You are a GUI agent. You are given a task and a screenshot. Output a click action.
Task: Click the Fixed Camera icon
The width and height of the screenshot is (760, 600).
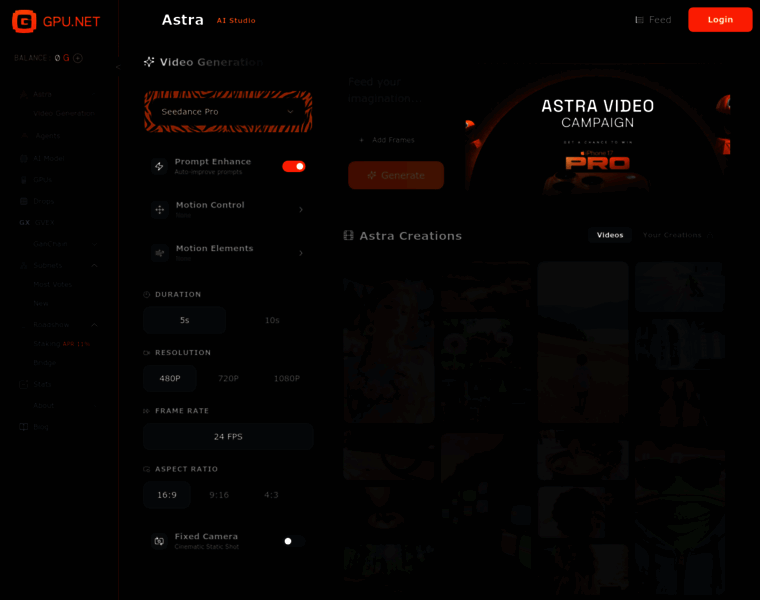pos(159,541)
